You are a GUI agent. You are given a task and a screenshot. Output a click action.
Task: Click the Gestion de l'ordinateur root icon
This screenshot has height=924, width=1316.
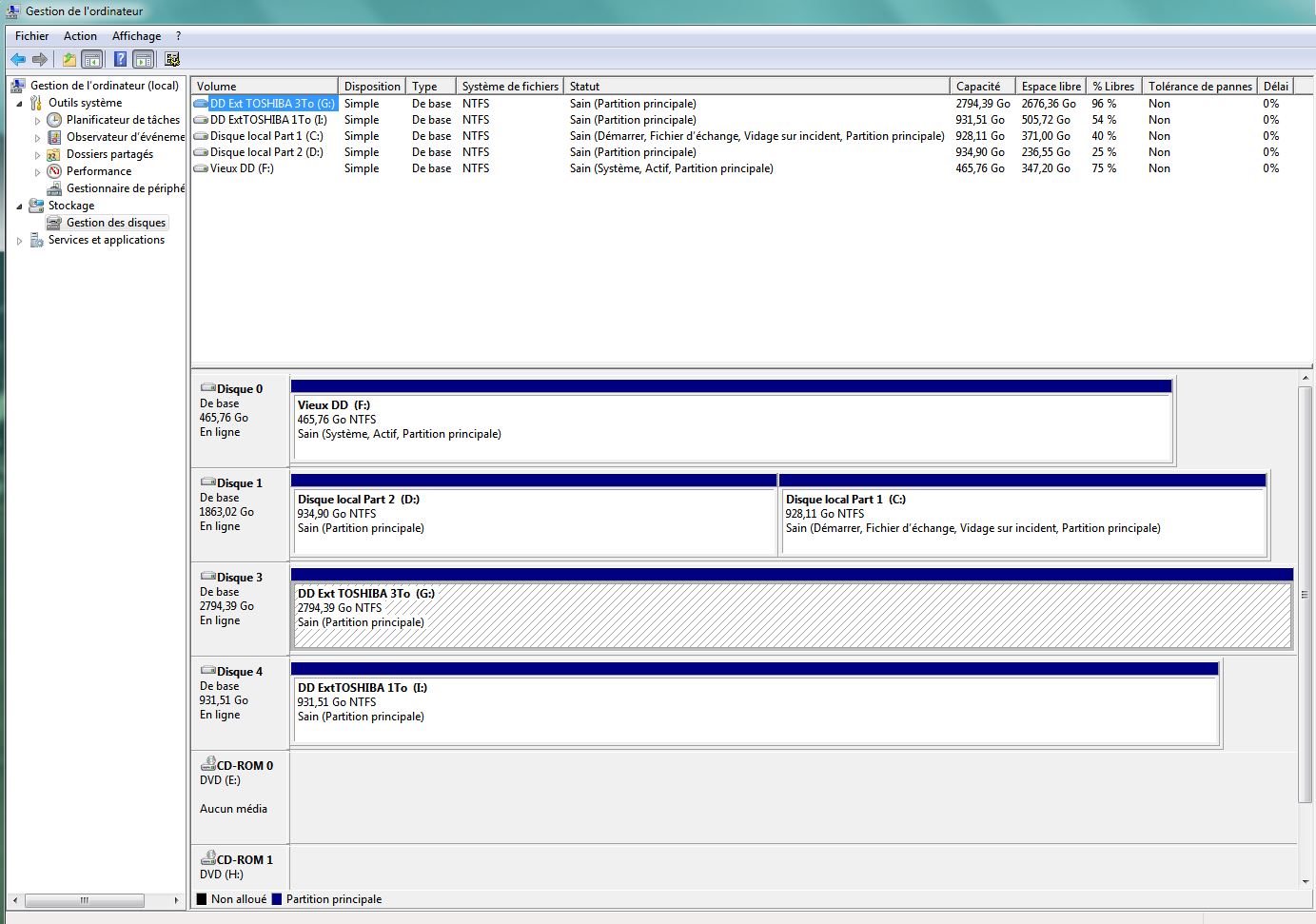tap(18, 86)
